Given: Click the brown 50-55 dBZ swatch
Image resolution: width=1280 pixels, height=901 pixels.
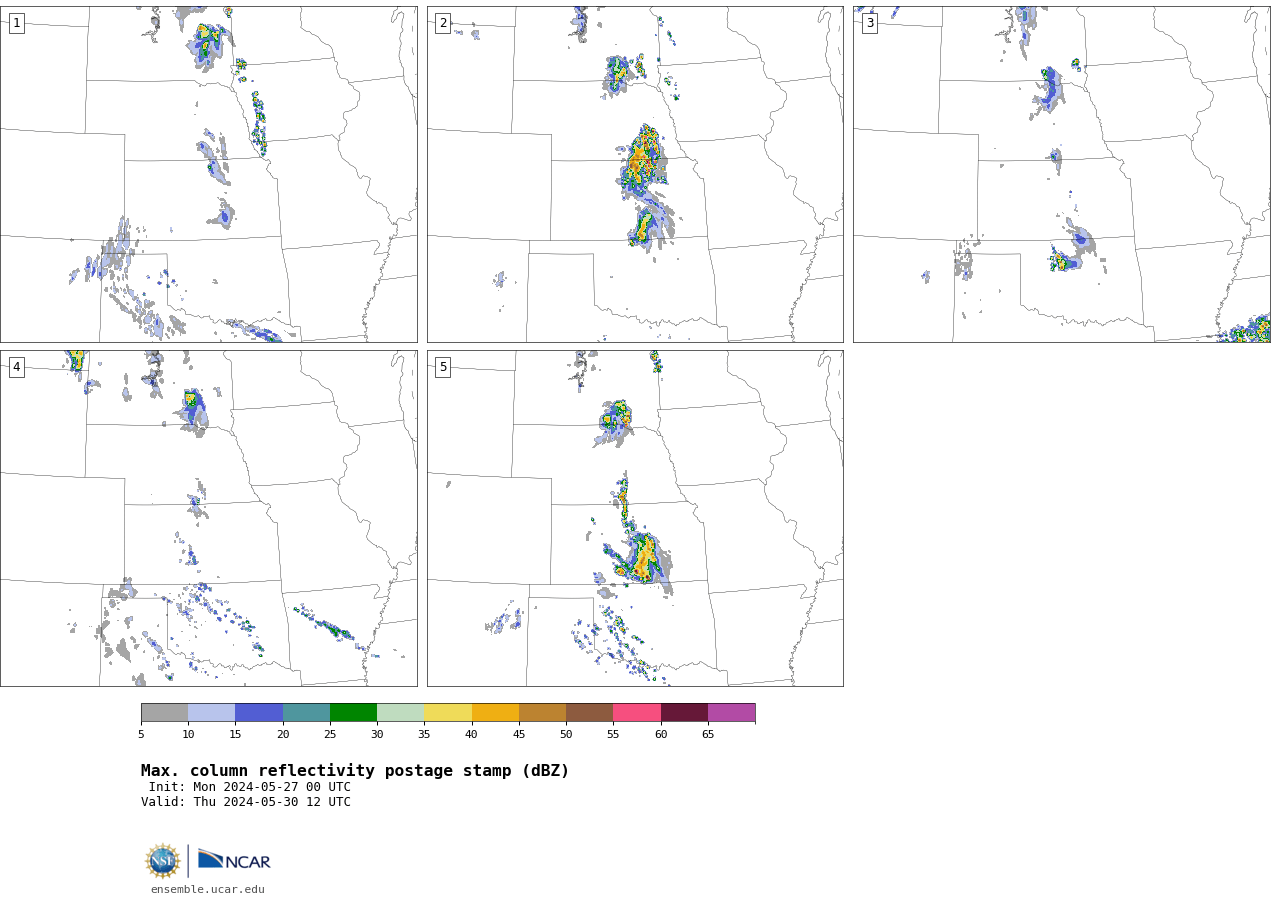Looking at the screenshot, I should coord(590,713).
